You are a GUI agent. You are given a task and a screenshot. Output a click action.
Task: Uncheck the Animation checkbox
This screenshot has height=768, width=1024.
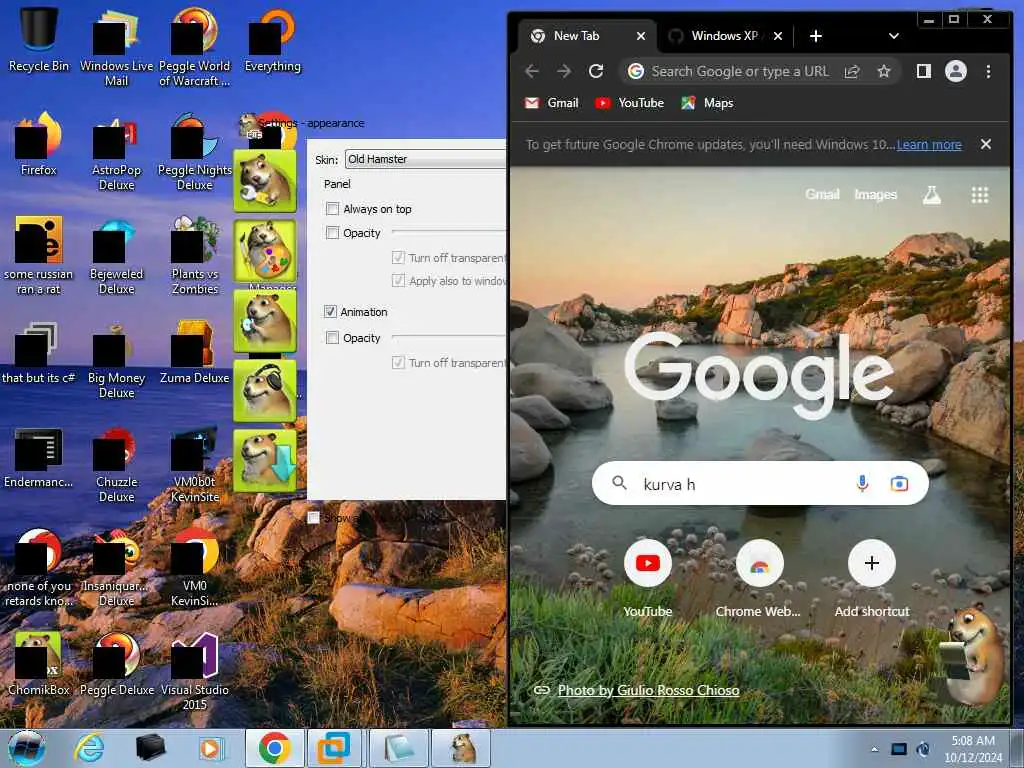pos(330,312)
